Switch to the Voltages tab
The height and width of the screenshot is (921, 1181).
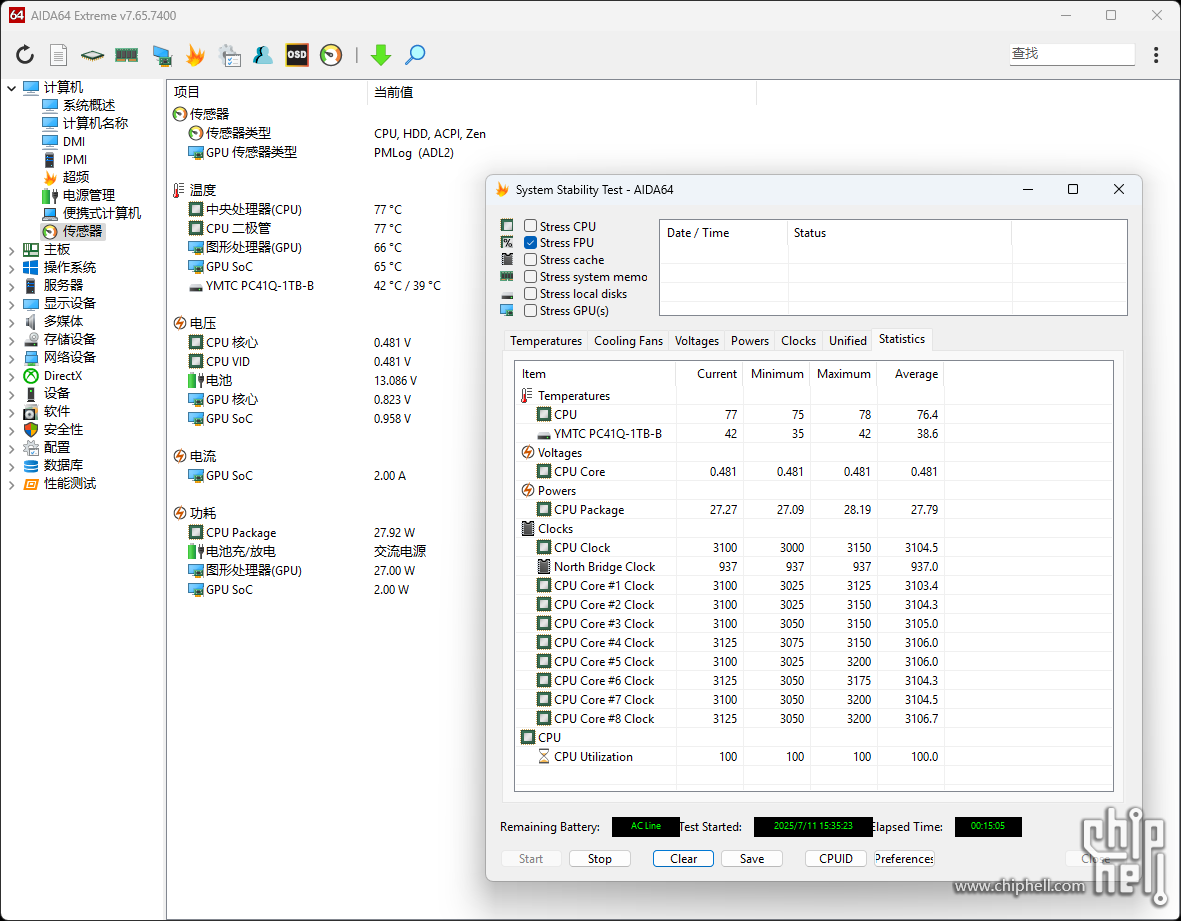(697, 340)
